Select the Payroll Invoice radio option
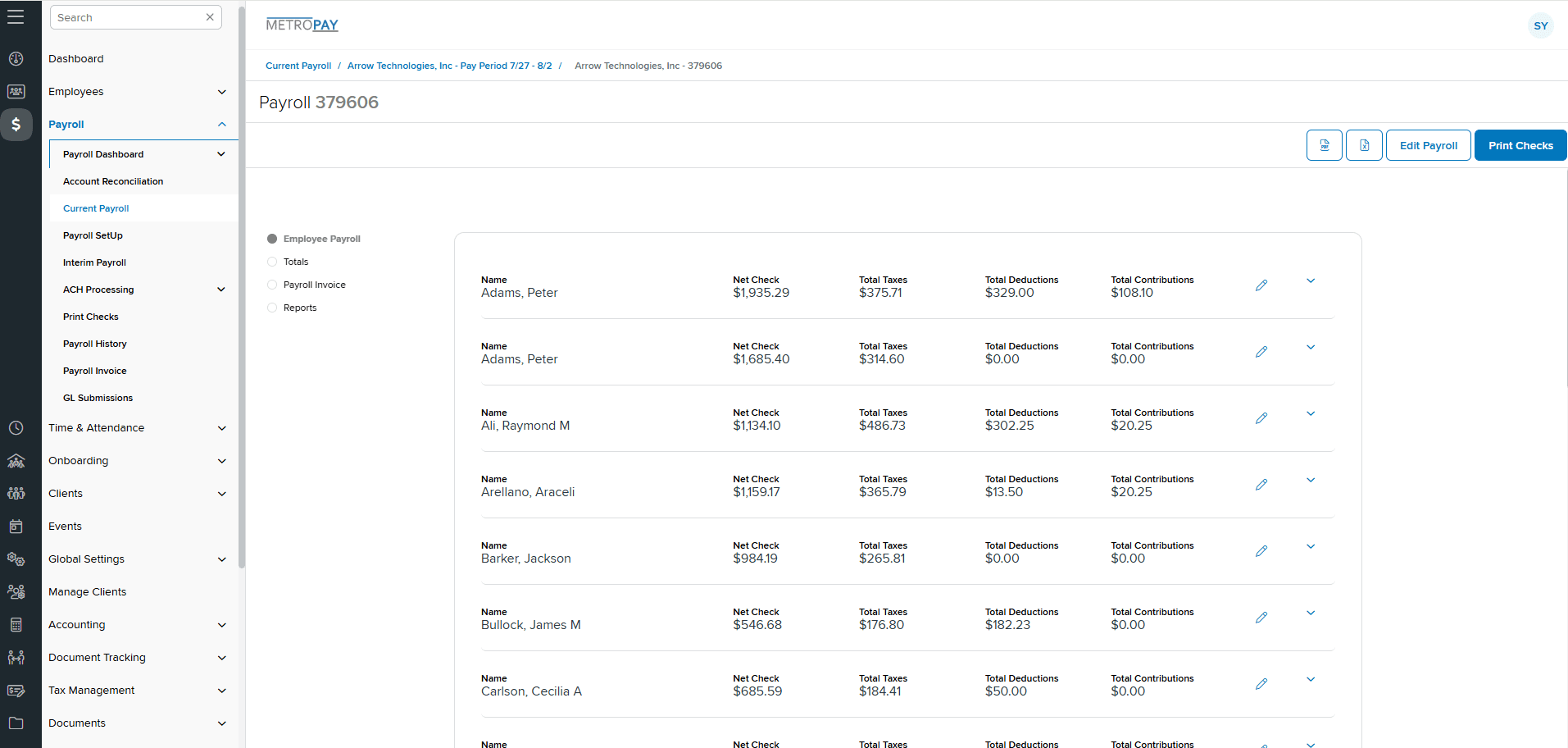The height and width of the screenshot is (748, 1568). pyautogui.click(x=272, y=285)
